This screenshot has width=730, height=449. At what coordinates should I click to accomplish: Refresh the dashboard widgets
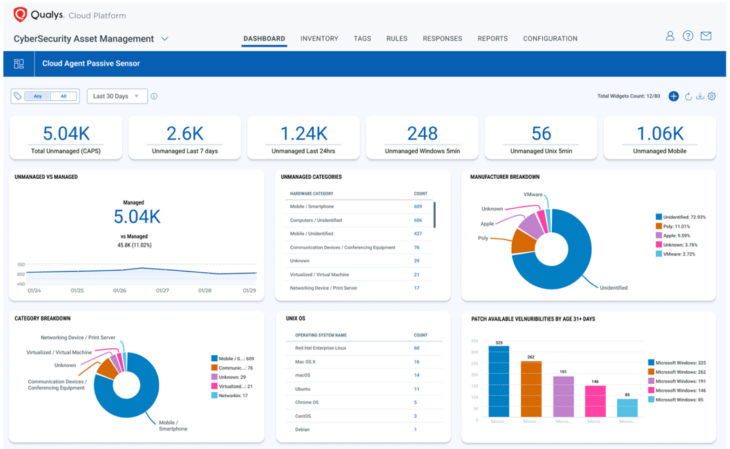(688, 96)
